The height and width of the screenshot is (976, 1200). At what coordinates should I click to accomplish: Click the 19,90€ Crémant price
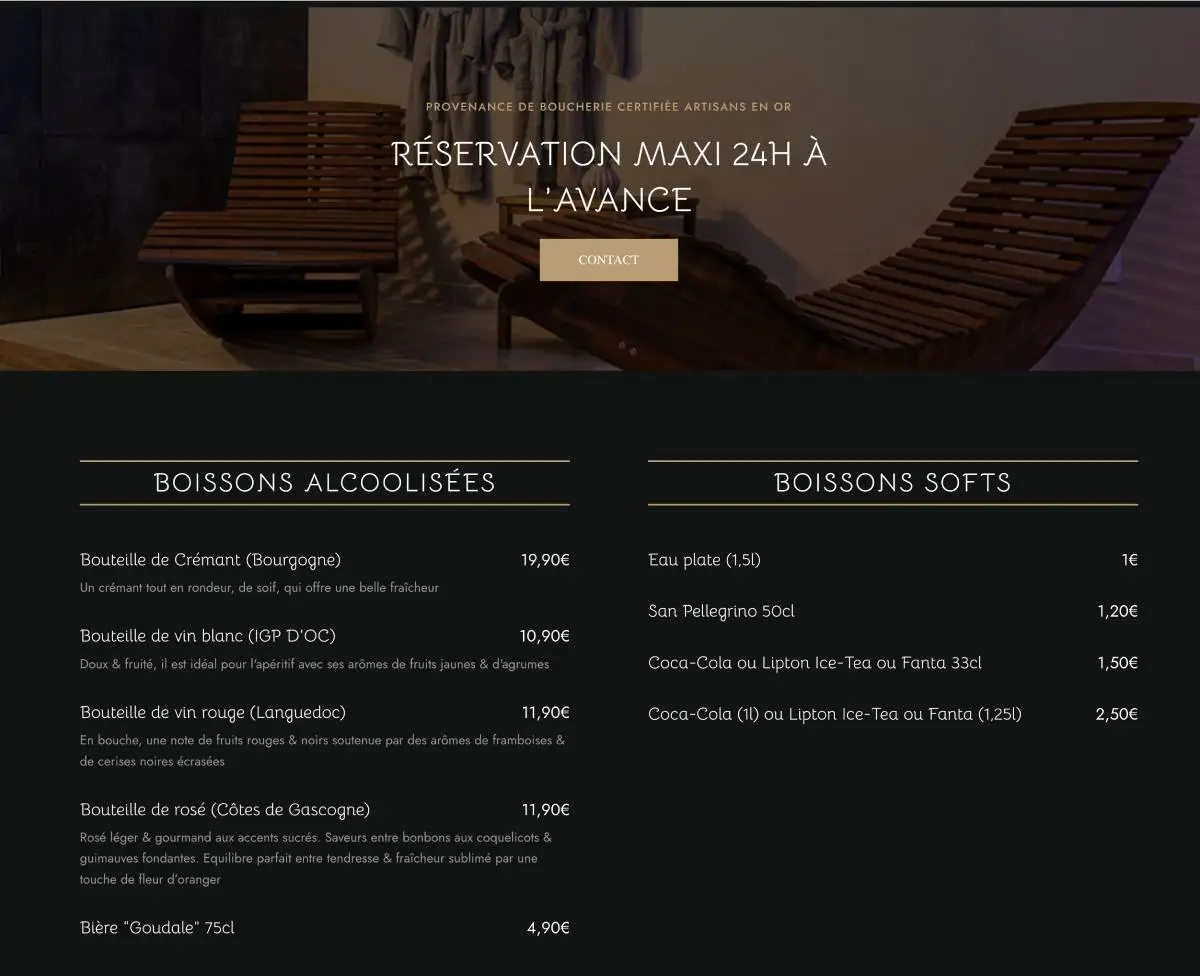coord(545,560)
